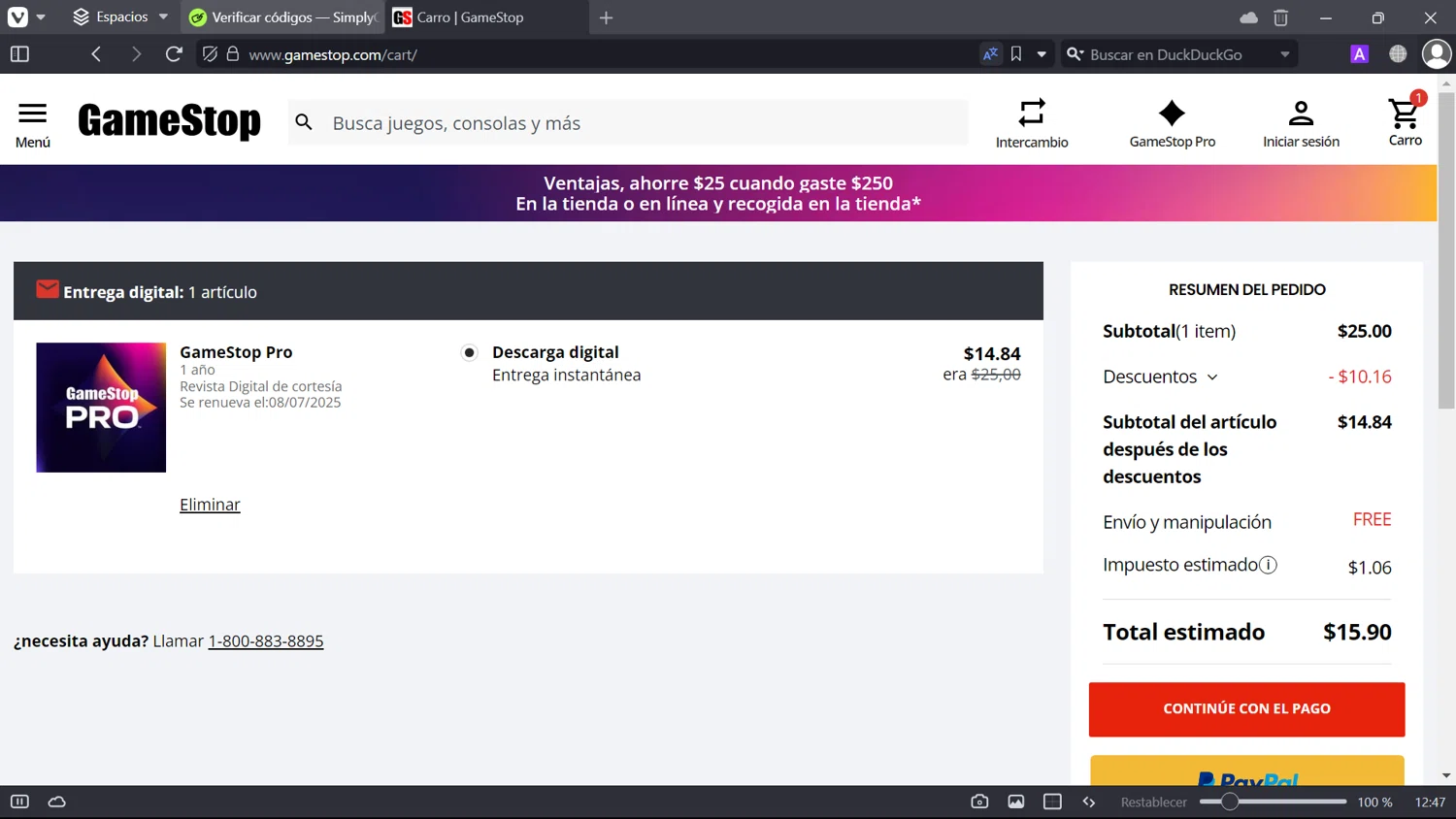
Task: Click the site search magnifier icon
Action: coord(304,122)
